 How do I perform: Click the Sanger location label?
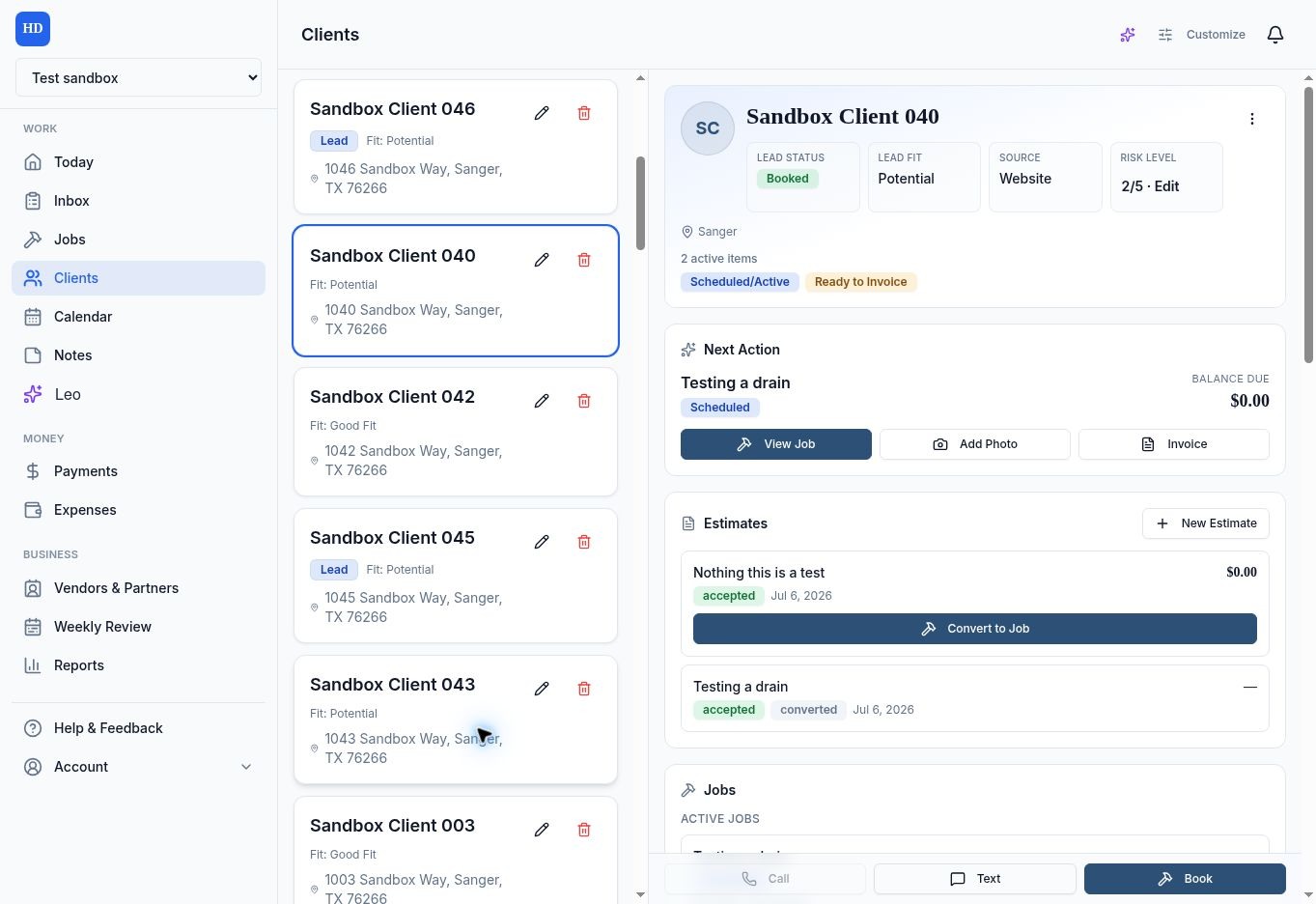pos(717,232)
